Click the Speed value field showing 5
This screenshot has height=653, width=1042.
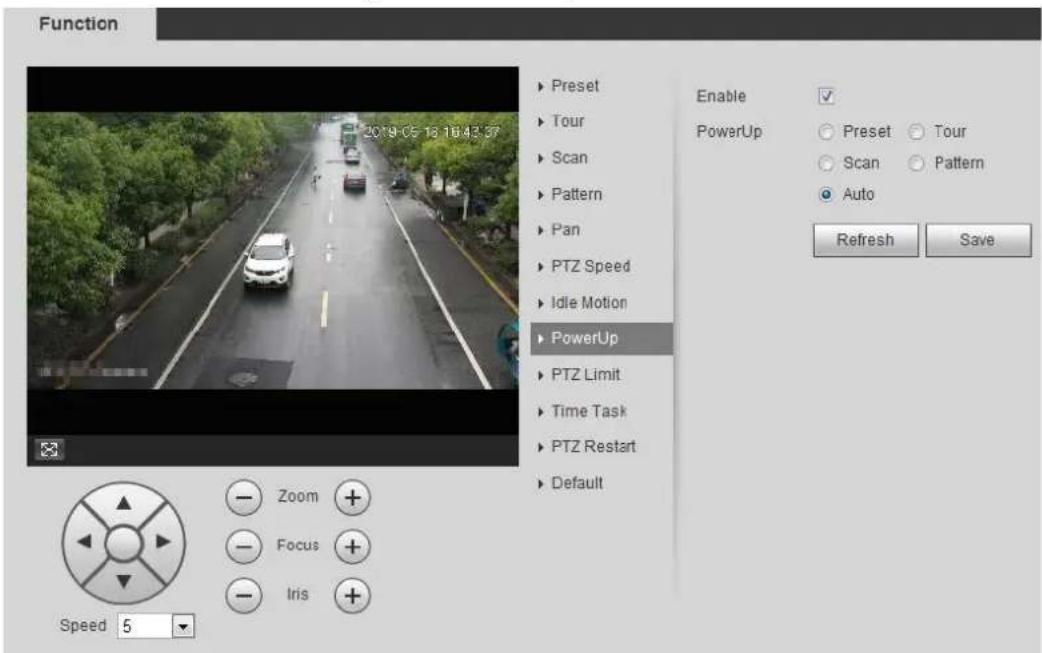[145, 626]
